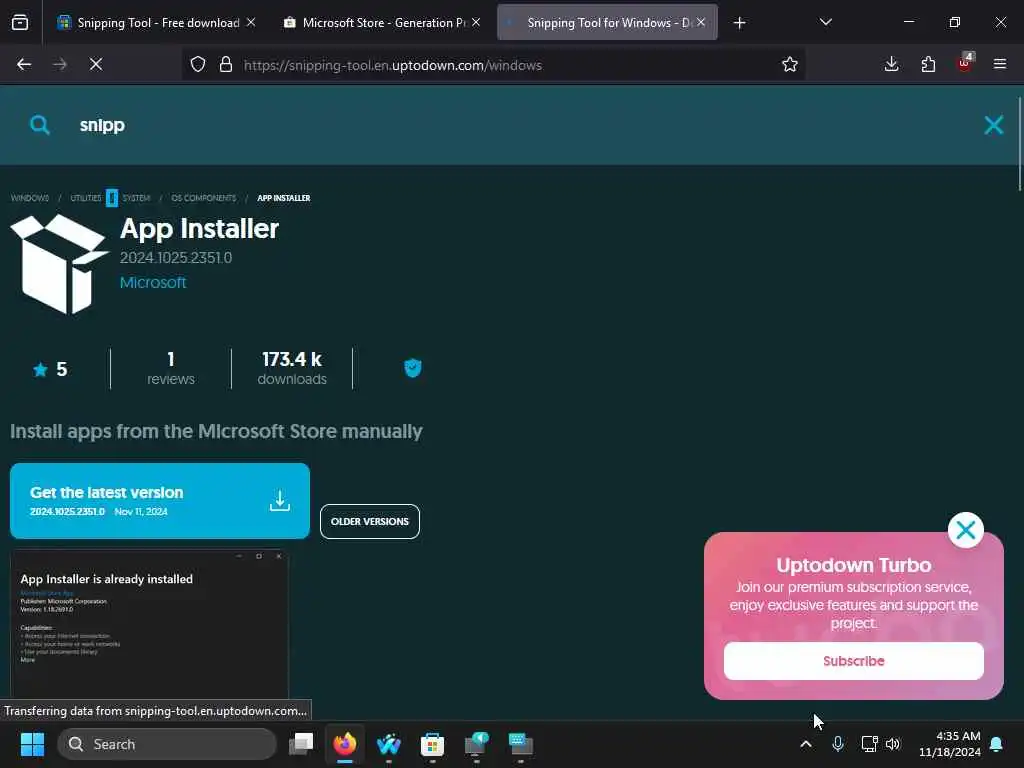
Task: Click the security verified shield badge
Action: click(413, 368)
